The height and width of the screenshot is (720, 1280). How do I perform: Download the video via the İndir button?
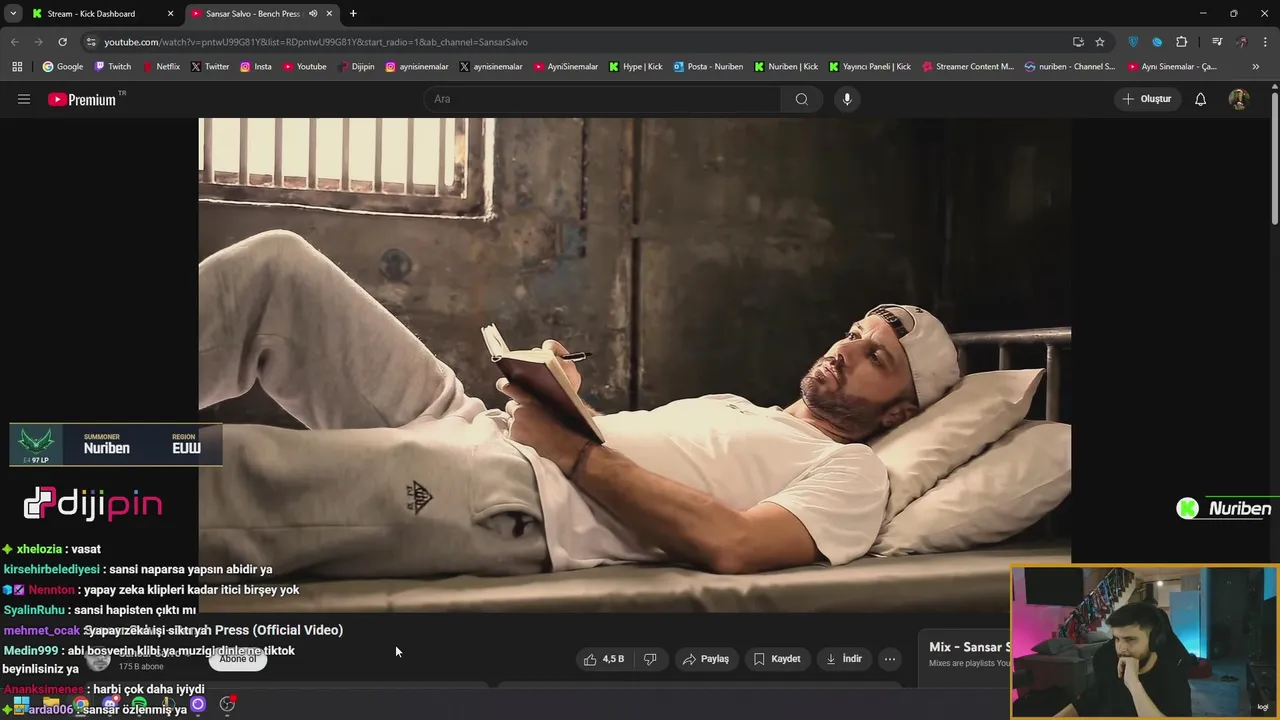[x=844, y=659]
